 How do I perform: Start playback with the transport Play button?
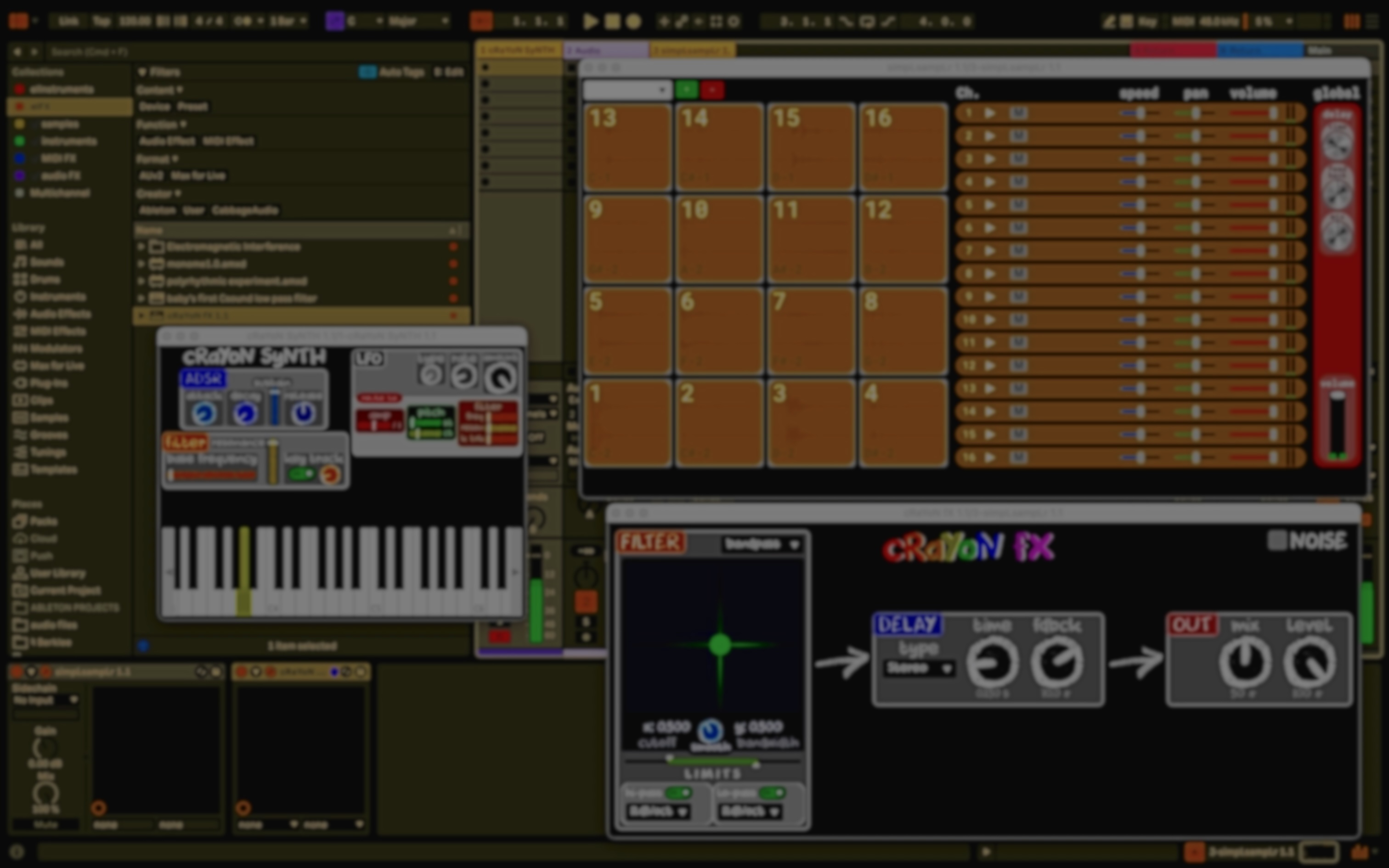pyautogui.click(x=590, y=22)
